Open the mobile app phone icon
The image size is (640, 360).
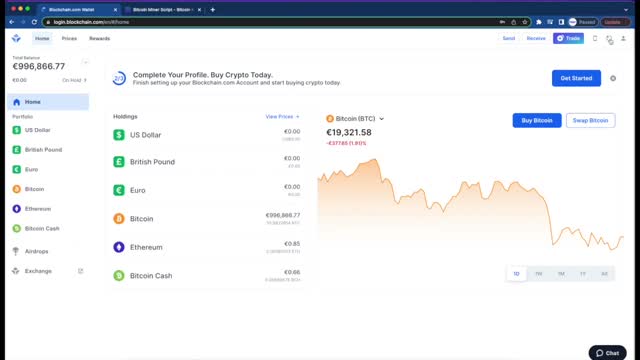point(595,38)
